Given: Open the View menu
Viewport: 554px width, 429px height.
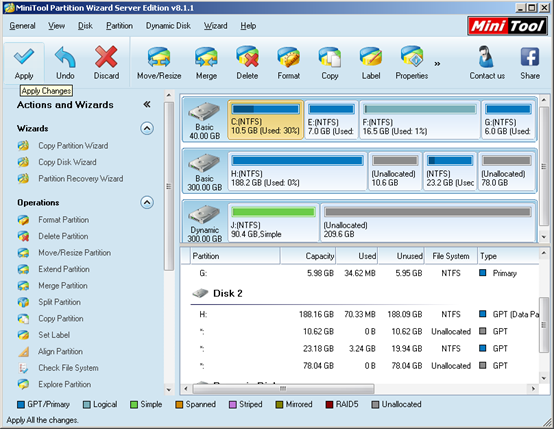Looking at the screenshot, I should (x=57, y=26).
